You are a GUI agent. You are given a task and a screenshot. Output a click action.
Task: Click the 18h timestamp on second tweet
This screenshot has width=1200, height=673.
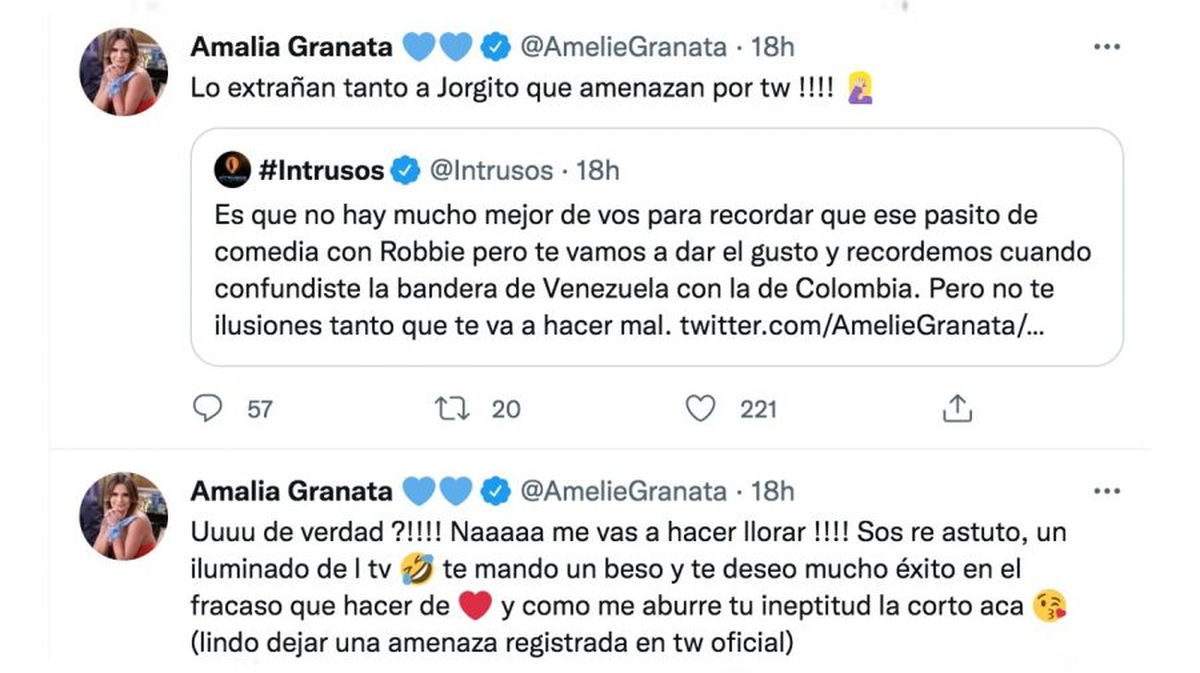772,491
